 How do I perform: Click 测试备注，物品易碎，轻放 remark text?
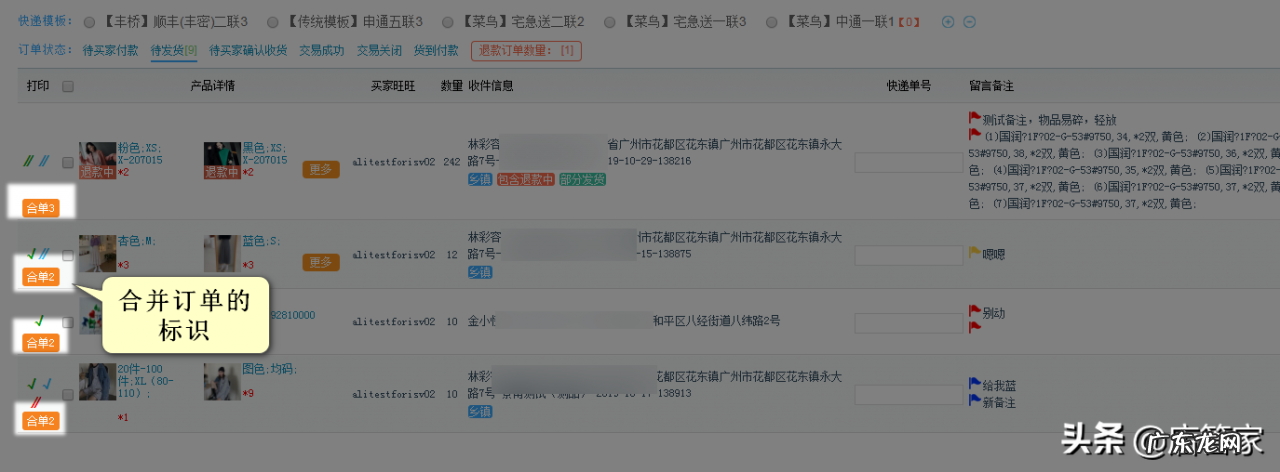1050,119
